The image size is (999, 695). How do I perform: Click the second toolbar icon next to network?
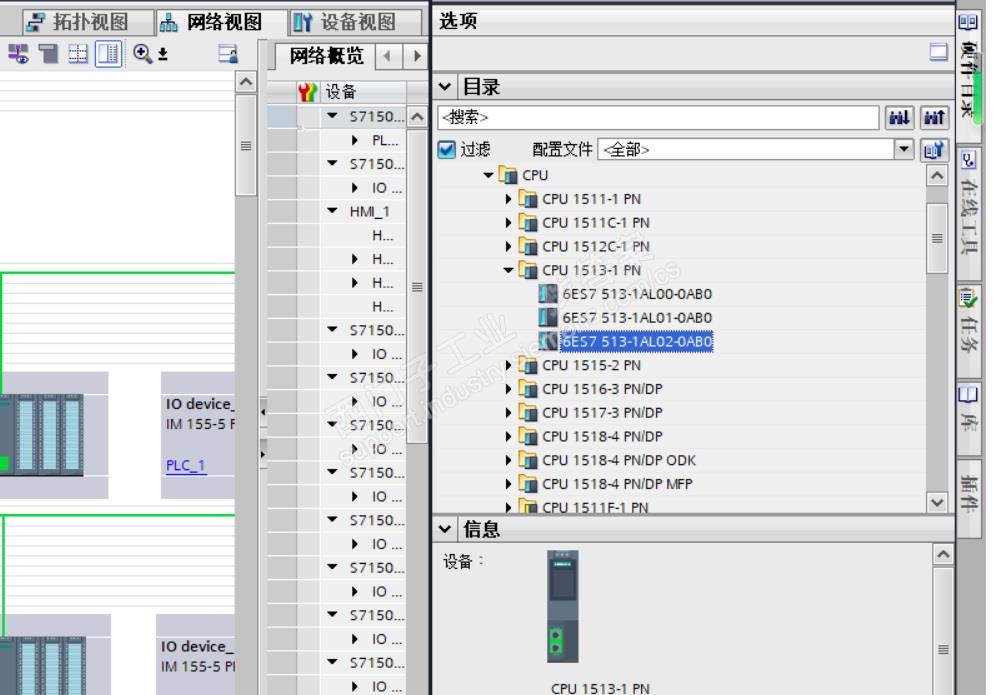48,54
